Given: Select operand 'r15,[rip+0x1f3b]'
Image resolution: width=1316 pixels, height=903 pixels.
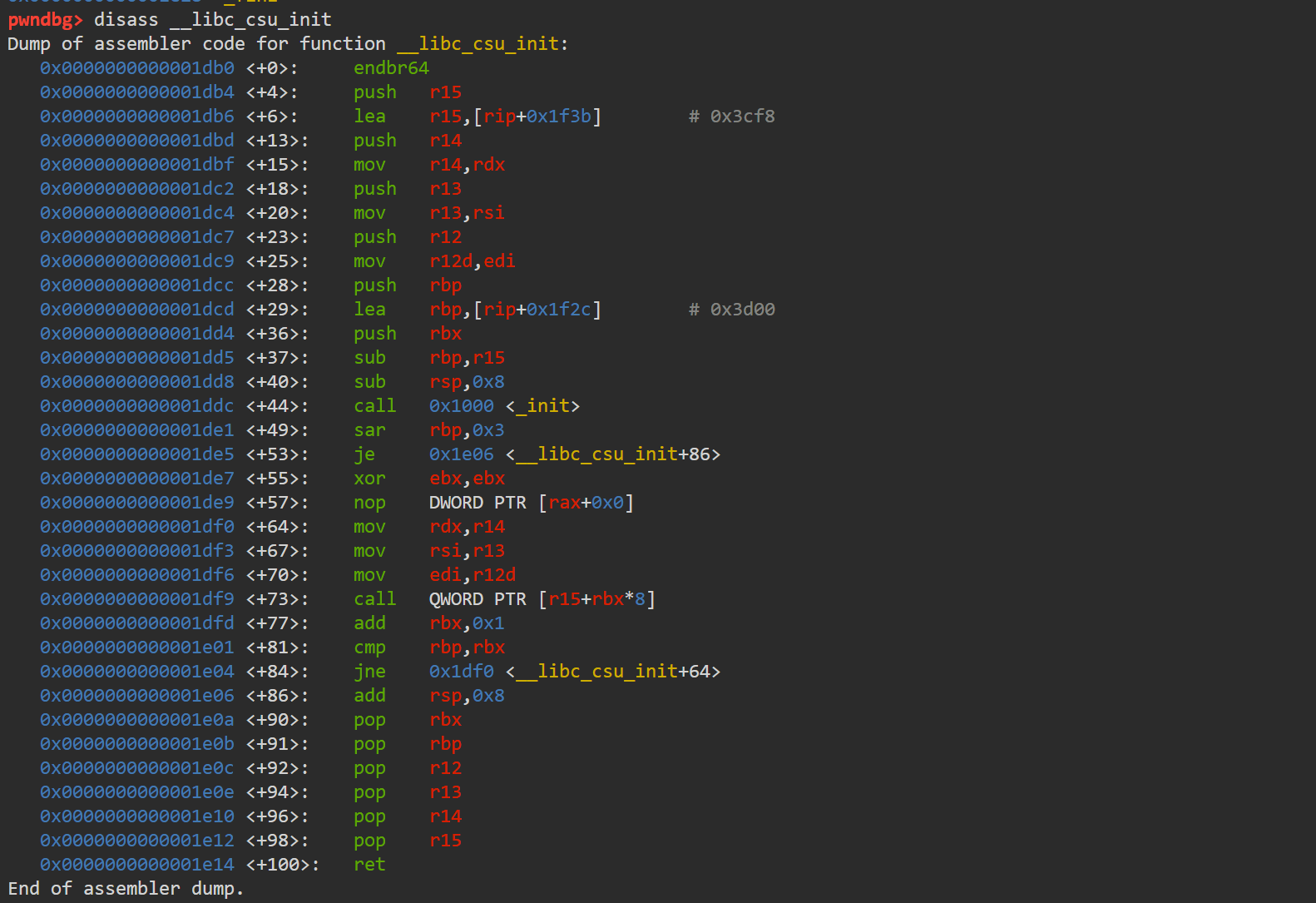Looking at the screenshot, I should [x=516, y=116].
